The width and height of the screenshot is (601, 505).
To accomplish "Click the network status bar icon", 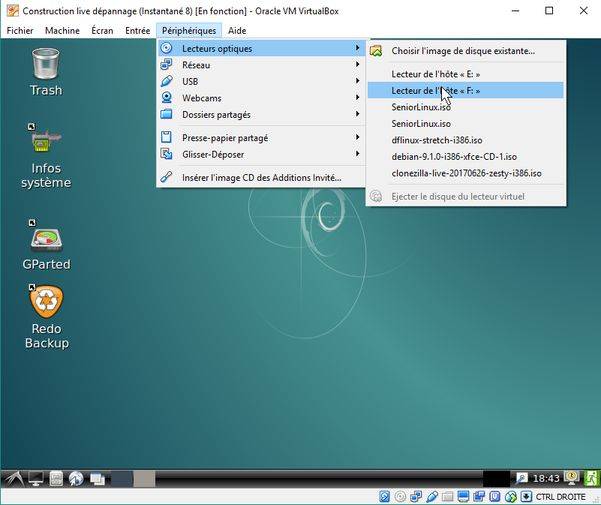I will [416, 497].
